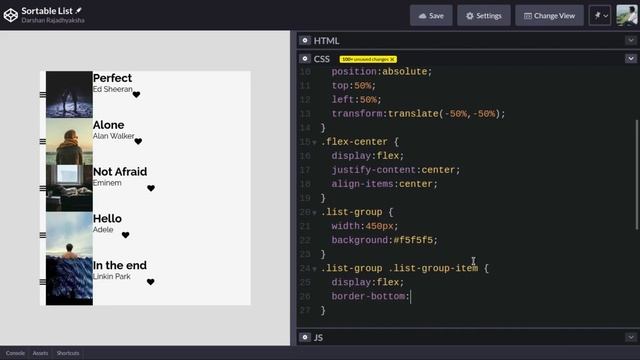Click the HTML panel title
The image size is (640, 360).
327,41
